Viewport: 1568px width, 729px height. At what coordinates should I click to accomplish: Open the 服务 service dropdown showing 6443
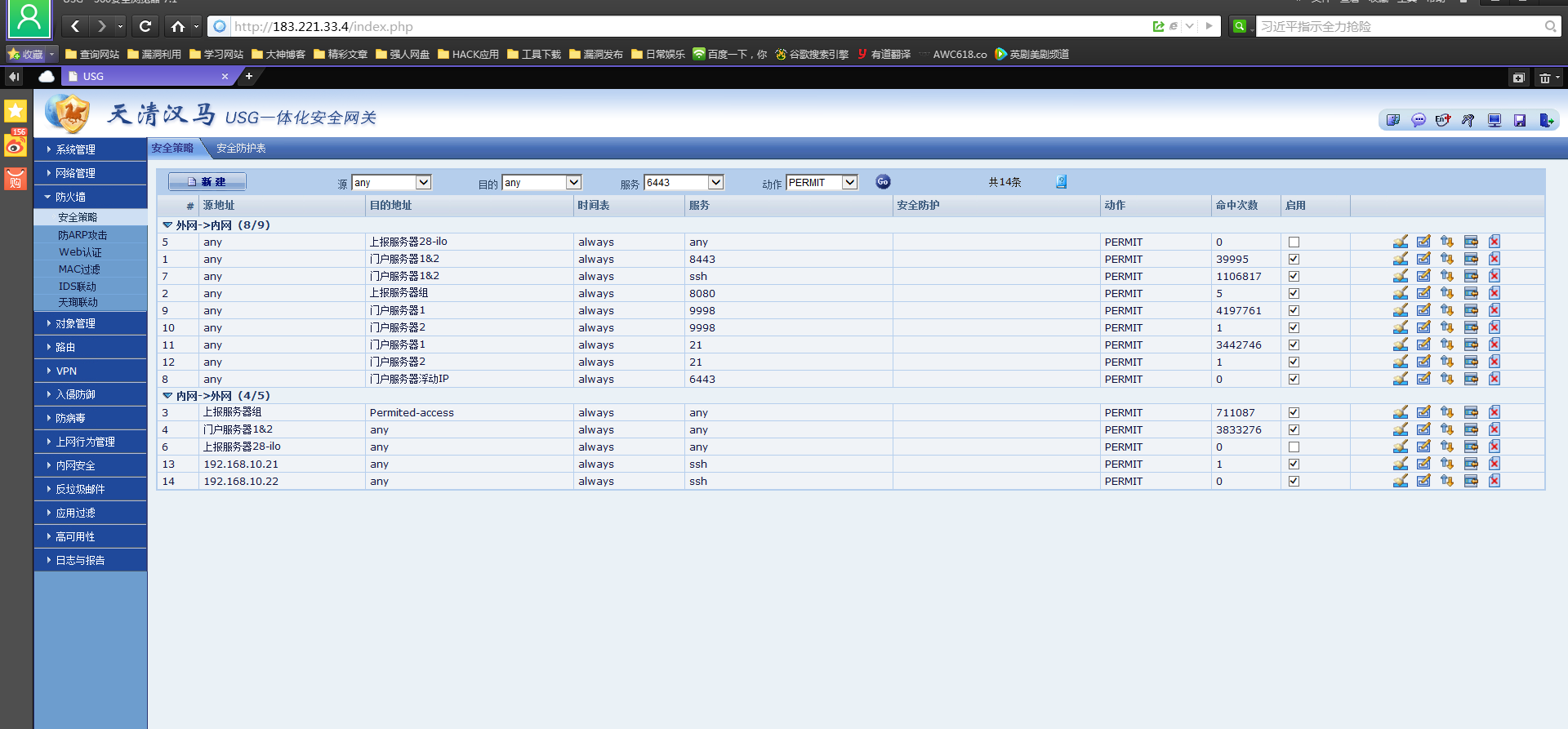(684, 182)
